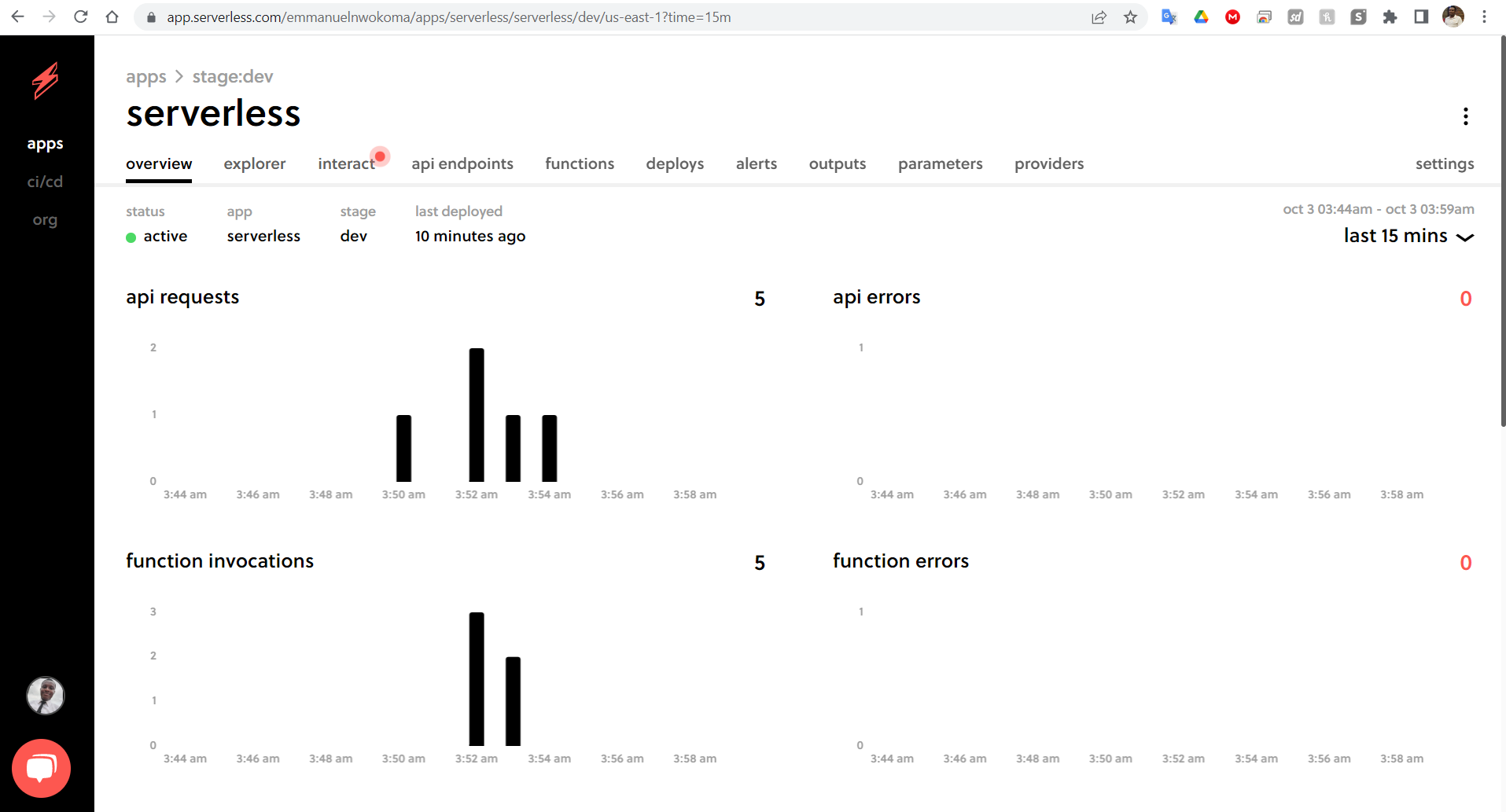1506x812 pixels.
Task: Open the providers tab
Action: tap(1049, 164)
